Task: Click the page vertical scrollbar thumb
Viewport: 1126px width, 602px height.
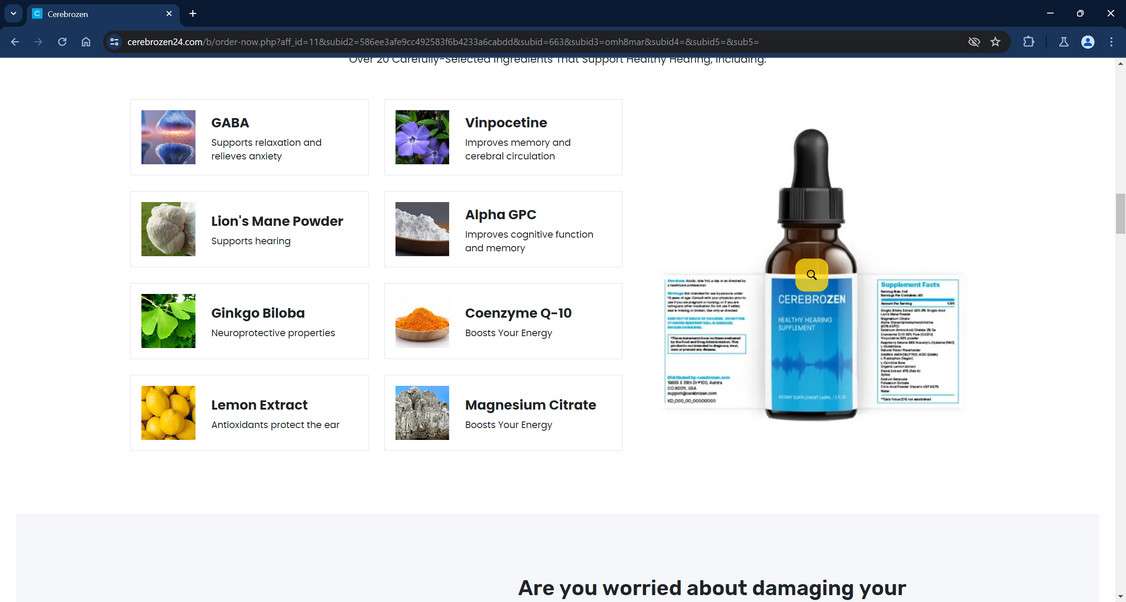Action: click(x=1120, y=213)
